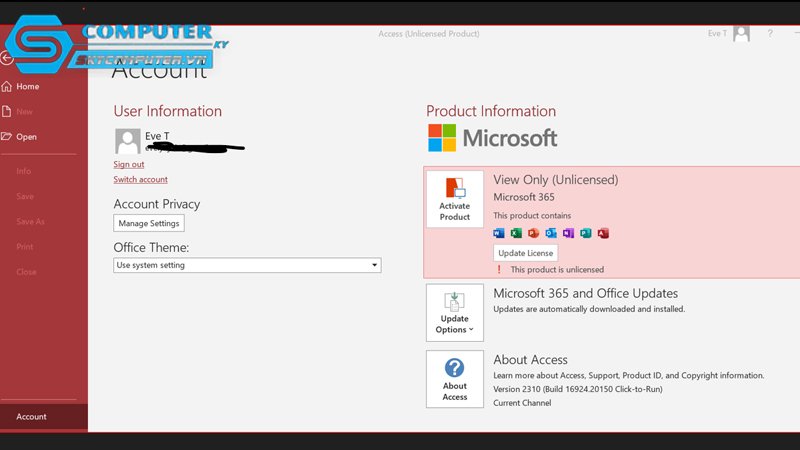800x450 pixels.
Task: Click the 'Current Channel' text
Action: [x=522, y=403]
